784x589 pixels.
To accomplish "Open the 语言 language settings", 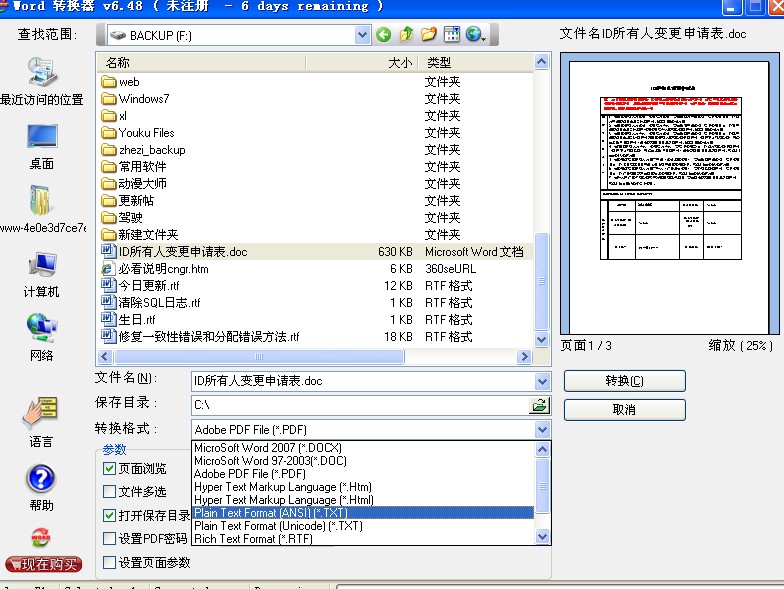I will [41, 421].
